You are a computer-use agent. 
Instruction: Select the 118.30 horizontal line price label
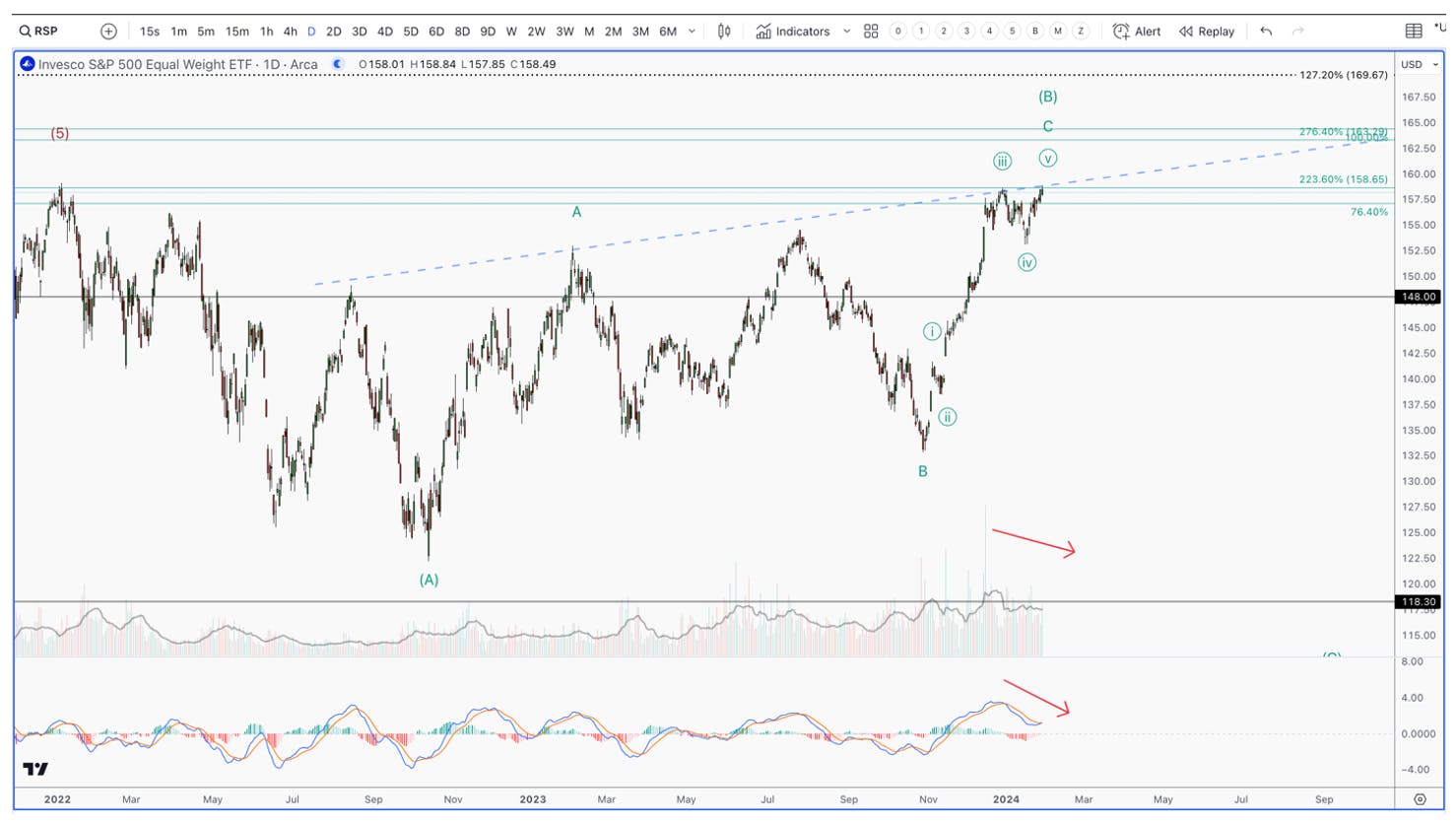coord(1419,601)
